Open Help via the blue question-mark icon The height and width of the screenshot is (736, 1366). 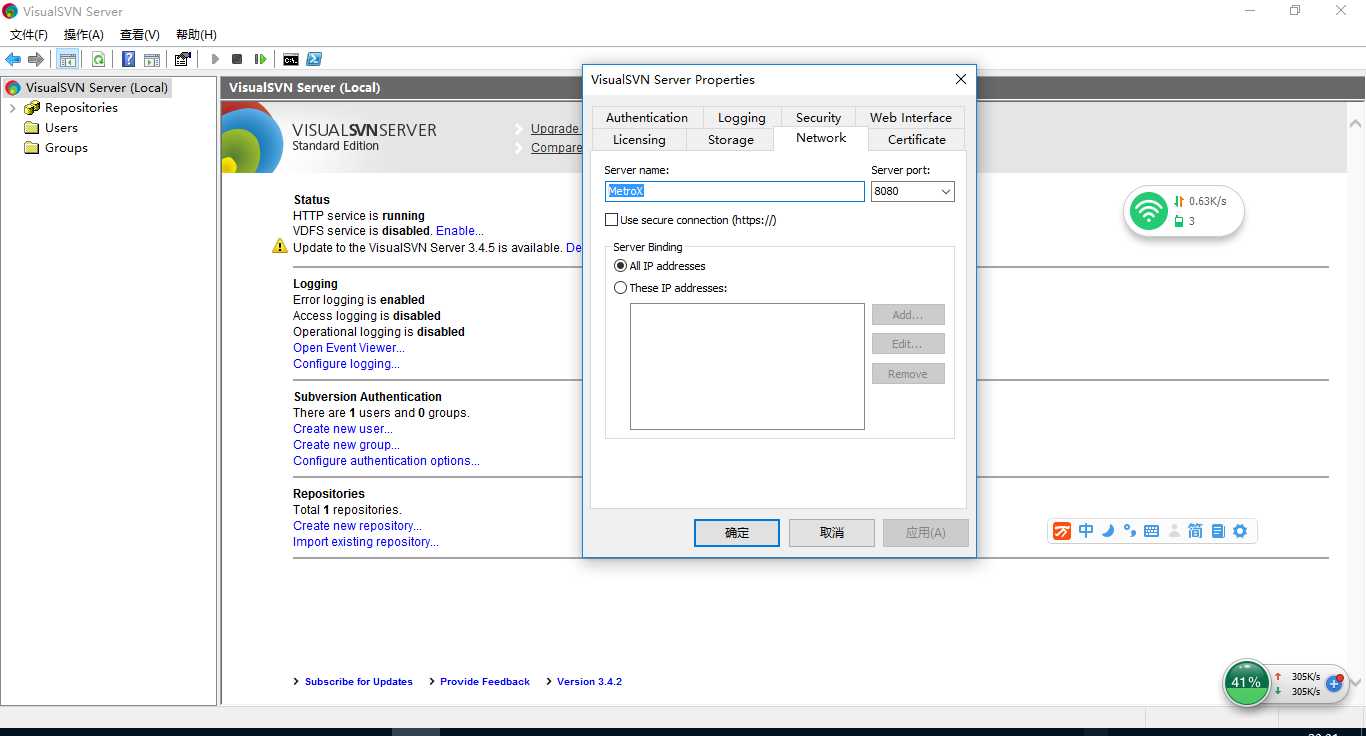tap(129, 60)
